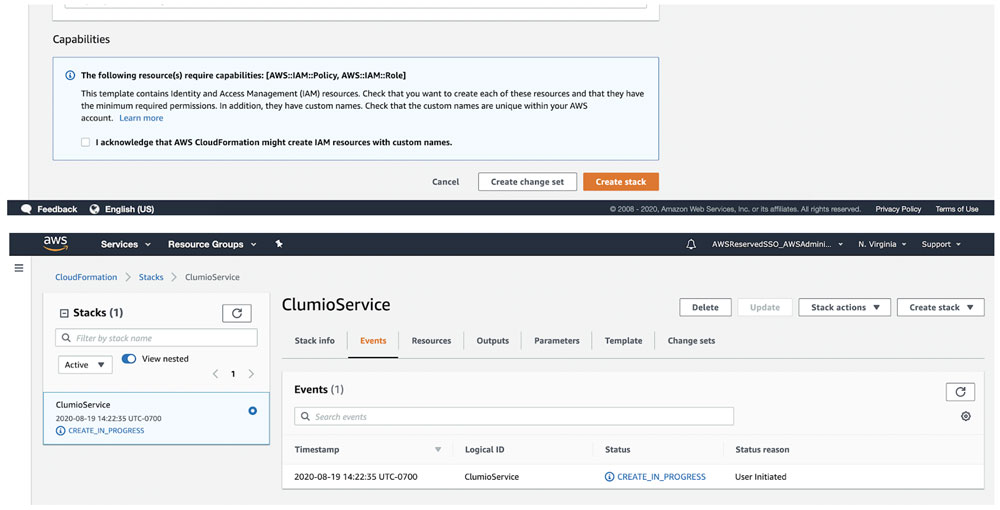This screenshot has width=1000, height=510.
Task: Click the AWS logo home icon
Action: coord(55,244)
